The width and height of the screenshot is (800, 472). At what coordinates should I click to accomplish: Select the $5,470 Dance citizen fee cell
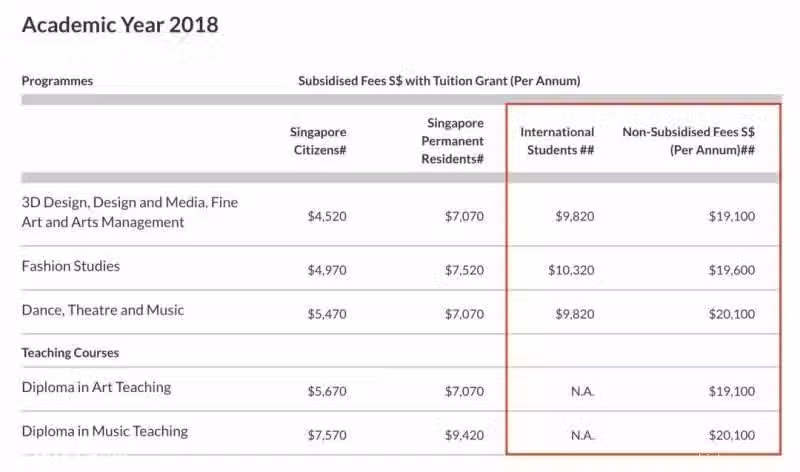pyautogui.click(x=327, y=314)
